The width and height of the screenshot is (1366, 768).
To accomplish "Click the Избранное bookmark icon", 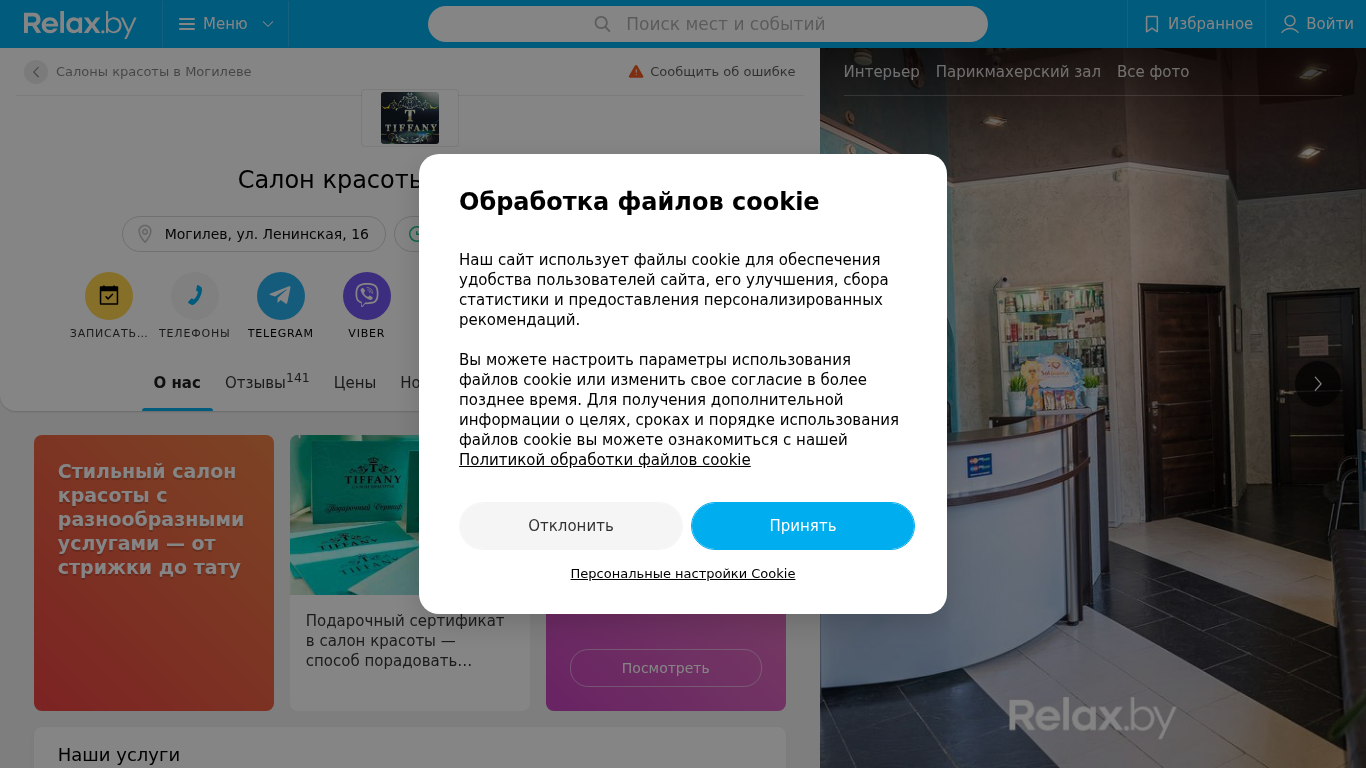I will pyautogui.click(x=1152, y=24).
